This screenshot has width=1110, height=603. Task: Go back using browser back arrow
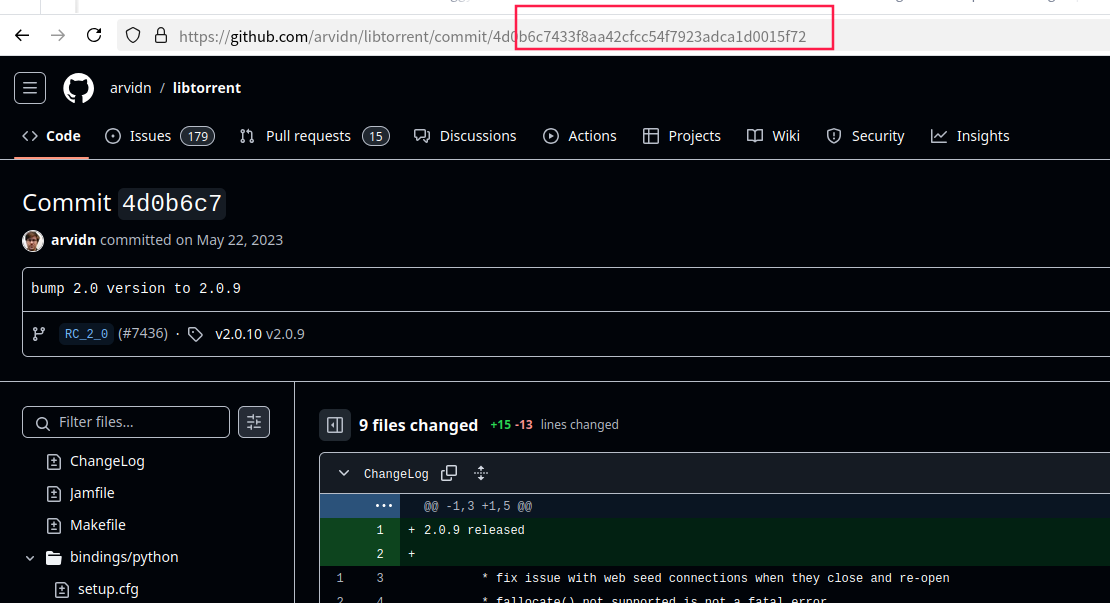point(22,36)
